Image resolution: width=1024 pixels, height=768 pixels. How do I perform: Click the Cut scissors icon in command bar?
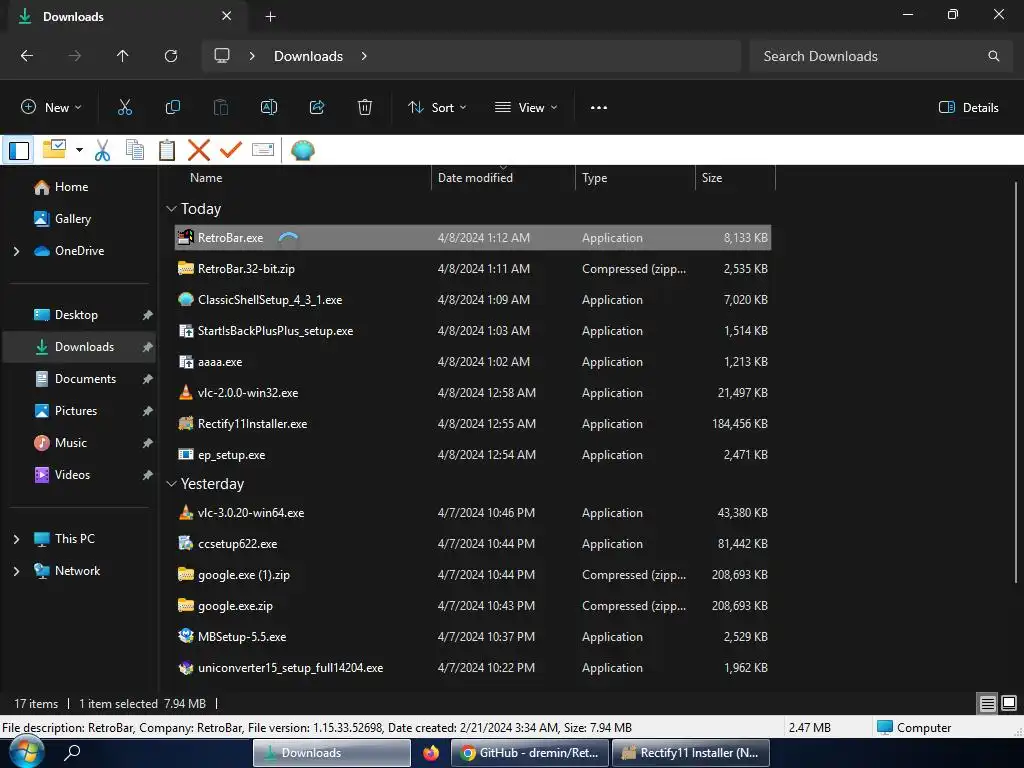125,107
